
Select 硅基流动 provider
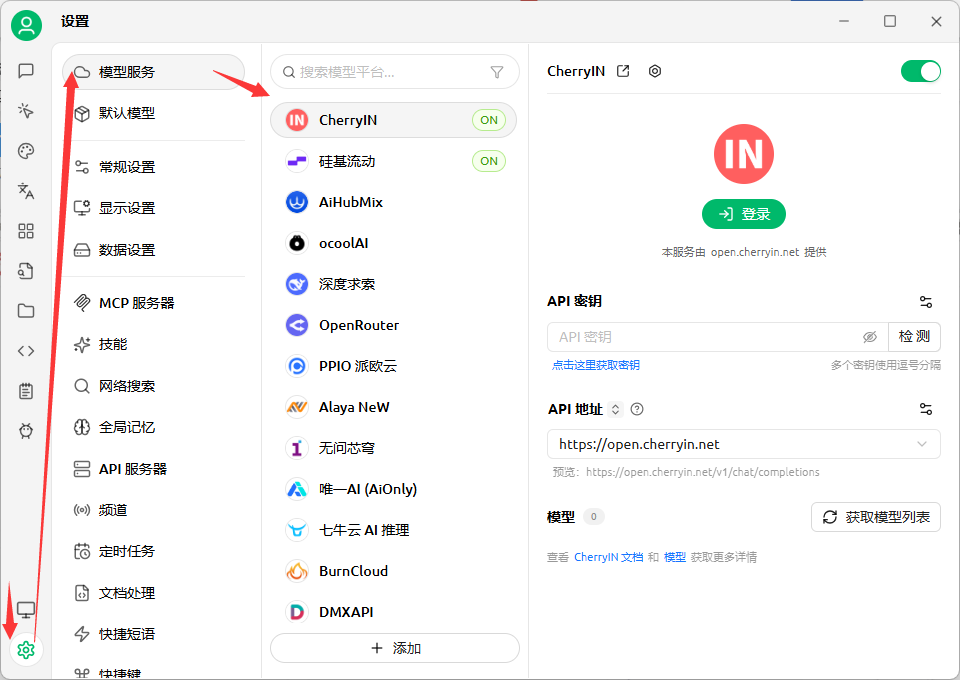(x=394, y=161)
